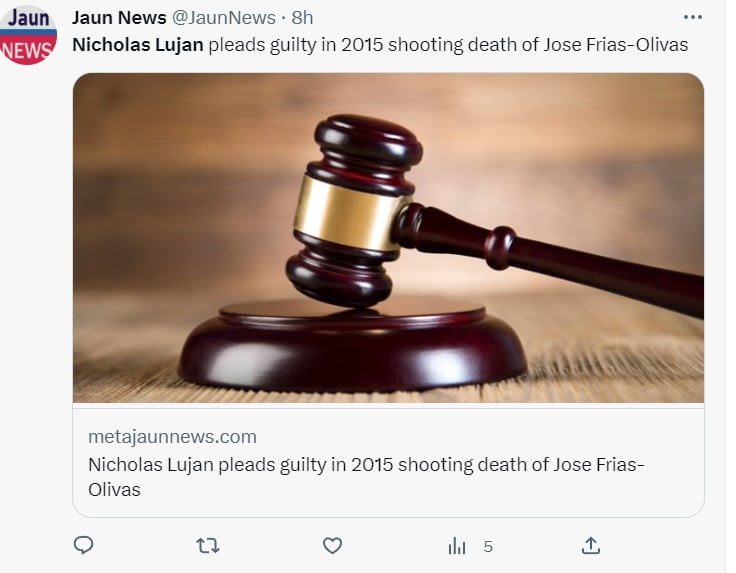
Task: Click bold Nicholas Lujan in tweet text
Action: click(138, 45)
